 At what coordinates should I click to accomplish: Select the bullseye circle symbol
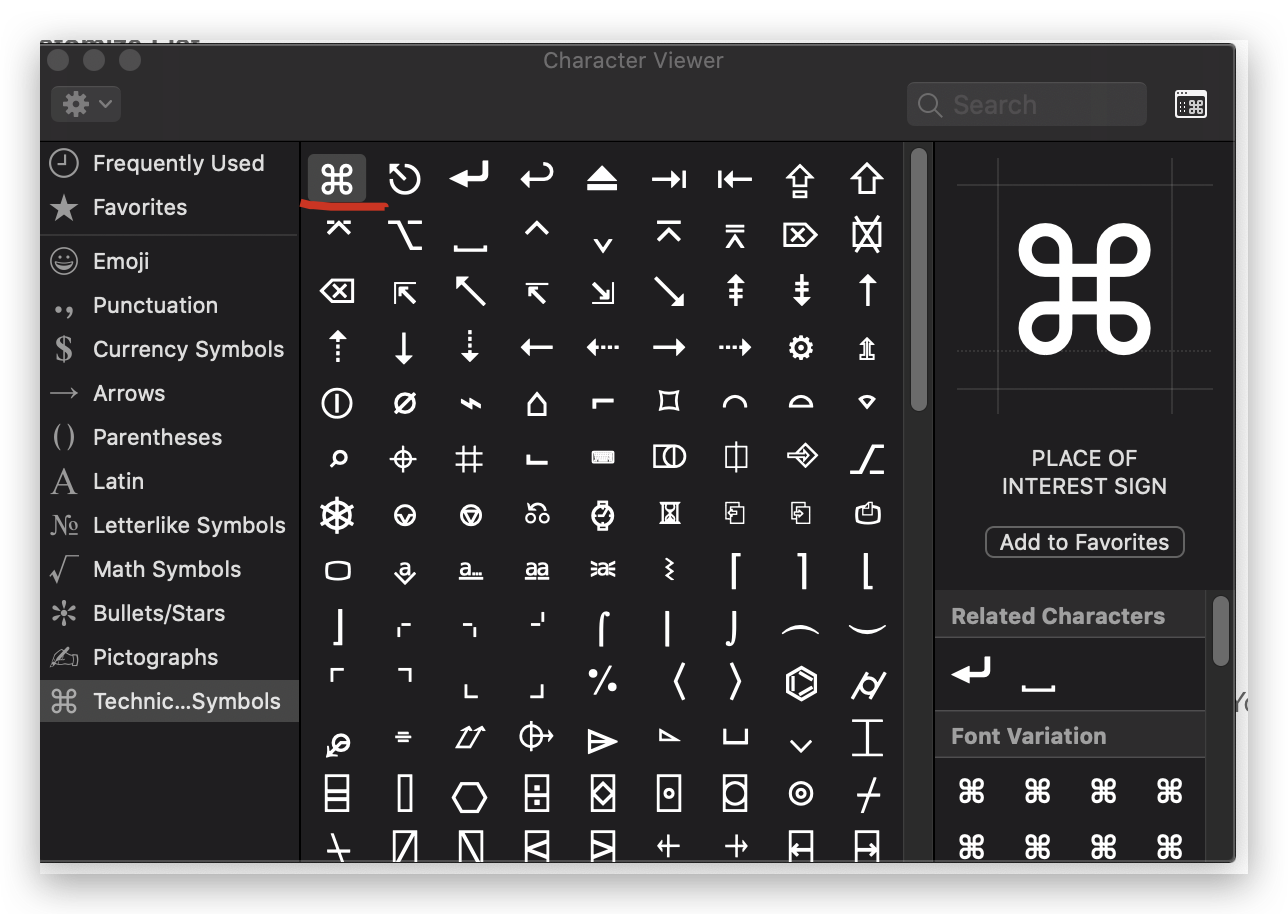(x=800, y=794)
